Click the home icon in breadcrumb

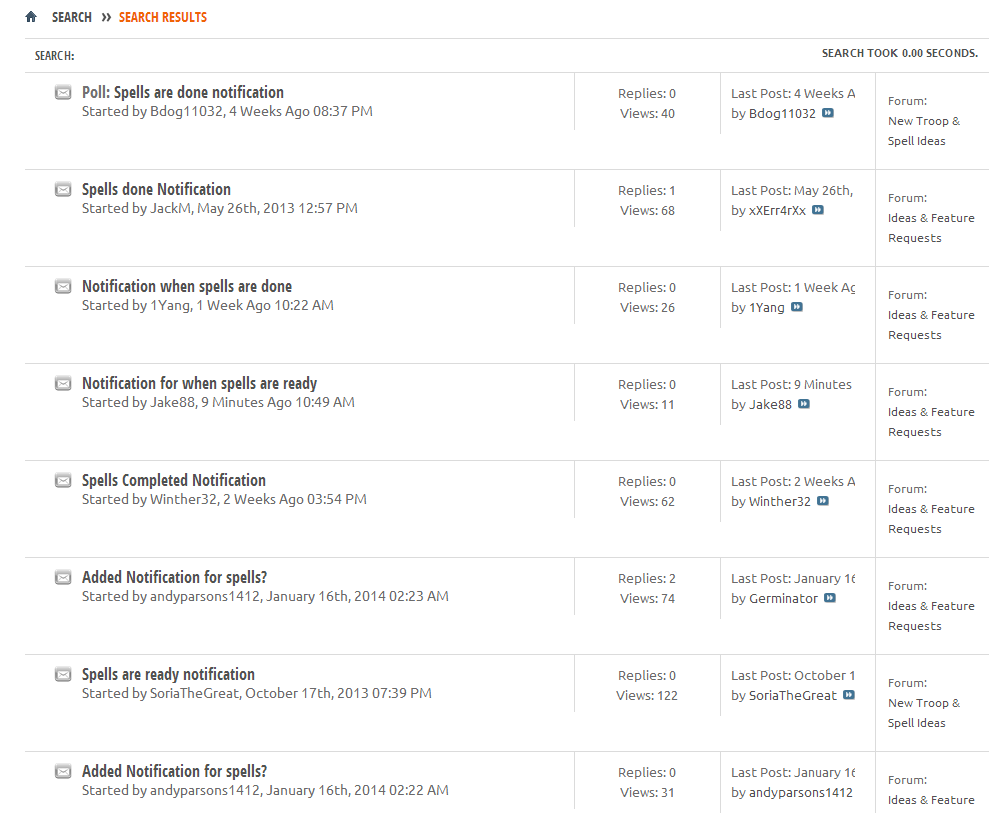(31, 17)
